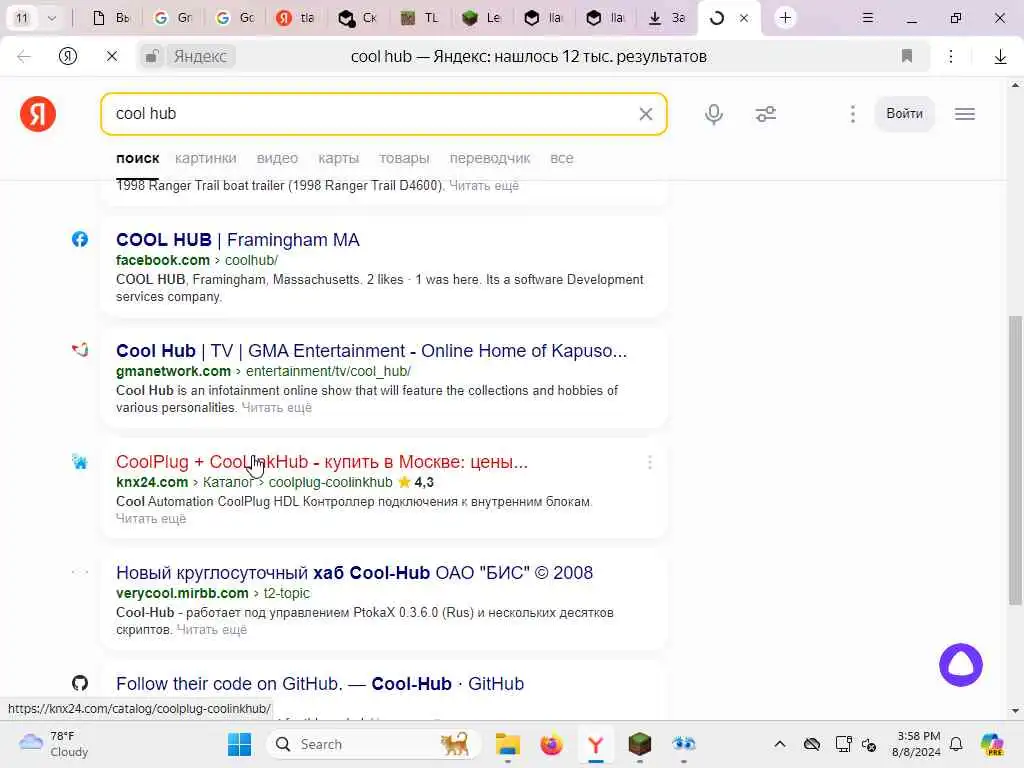This screenshot has width=1024, height=768.
Task: Open search filter settings icon
Action: 765,114
